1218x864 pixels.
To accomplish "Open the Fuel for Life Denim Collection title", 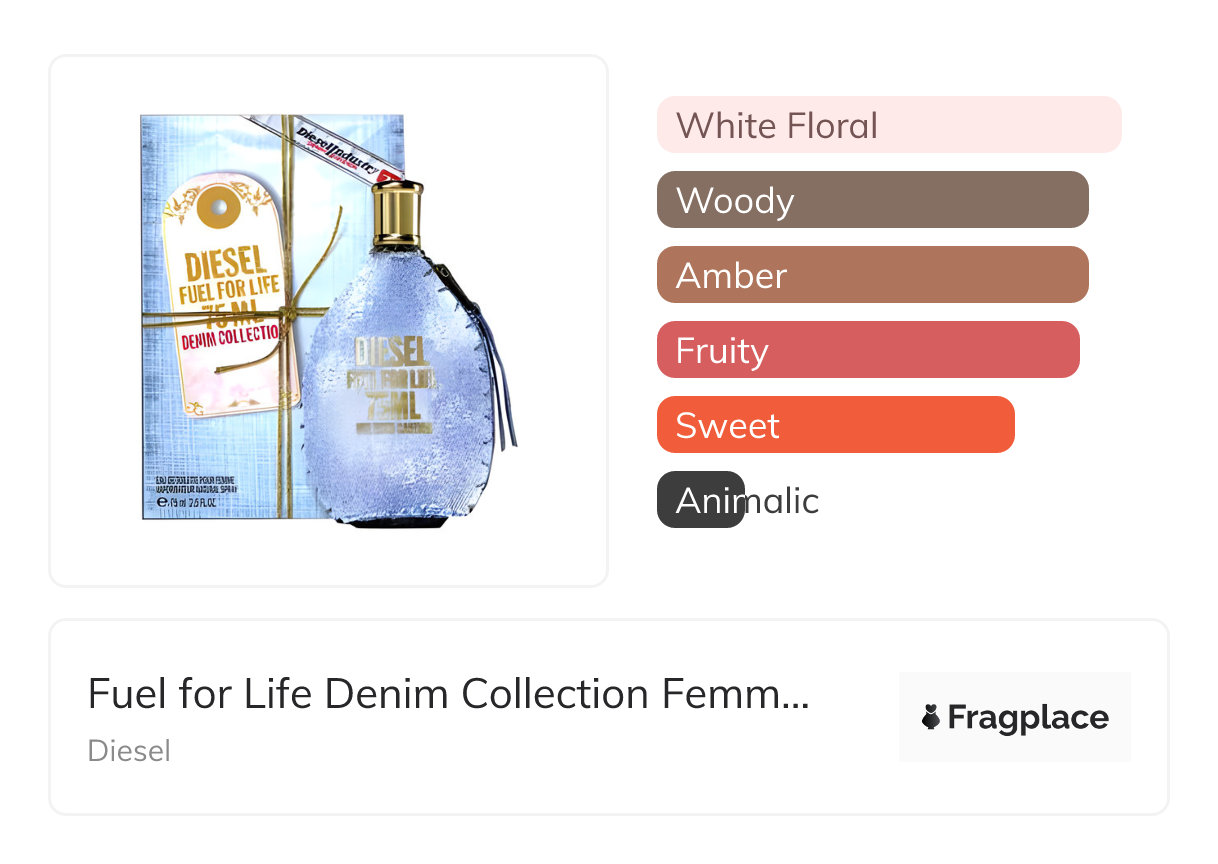I will coord(448,694).
